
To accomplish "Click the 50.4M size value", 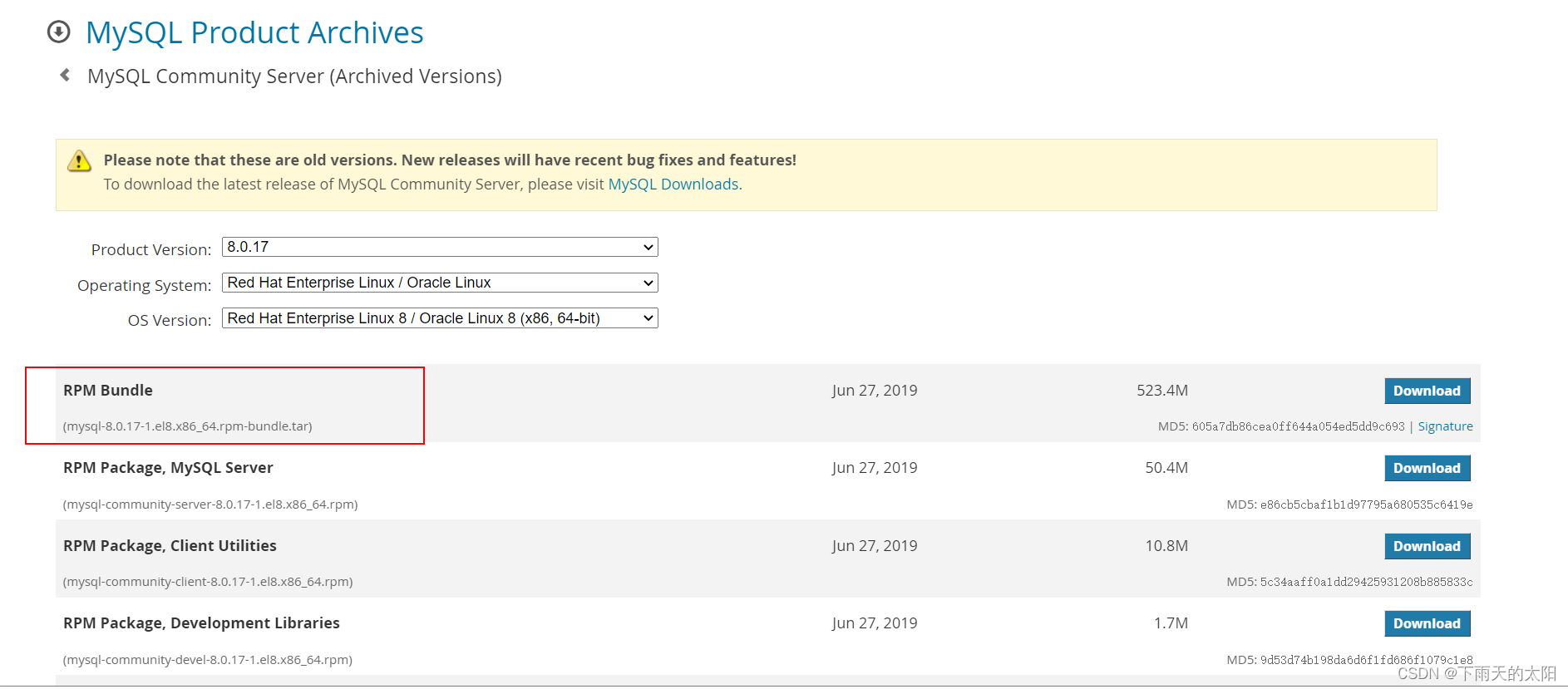I will [x=1166, y=468].
